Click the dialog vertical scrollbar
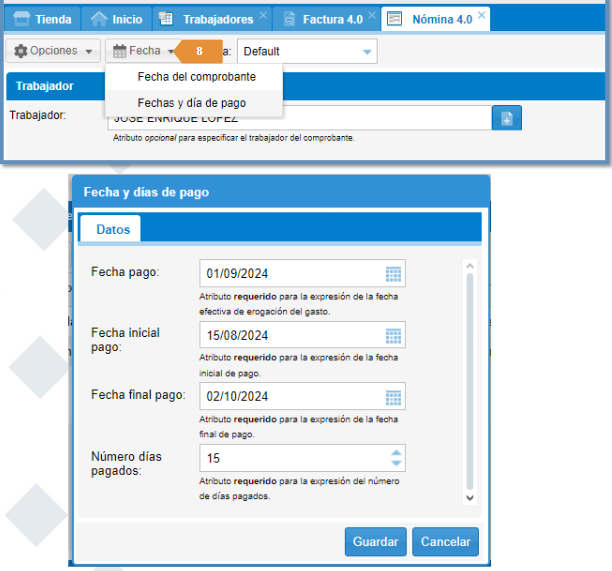 click(468, 380)
